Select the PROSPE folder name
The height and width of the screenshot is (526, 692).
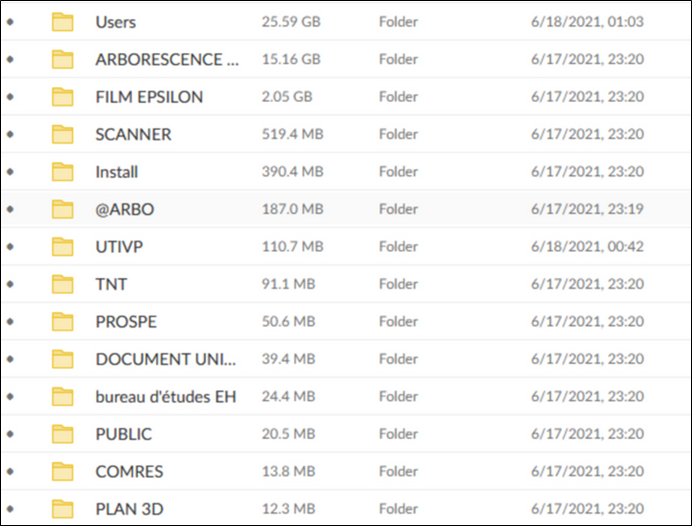126,322
